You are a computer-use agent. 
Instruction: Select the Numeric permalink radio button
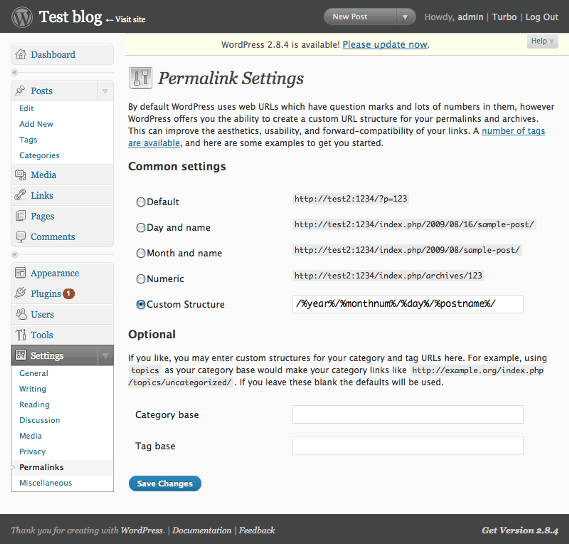pyautogui.click(x=141, y=279)
